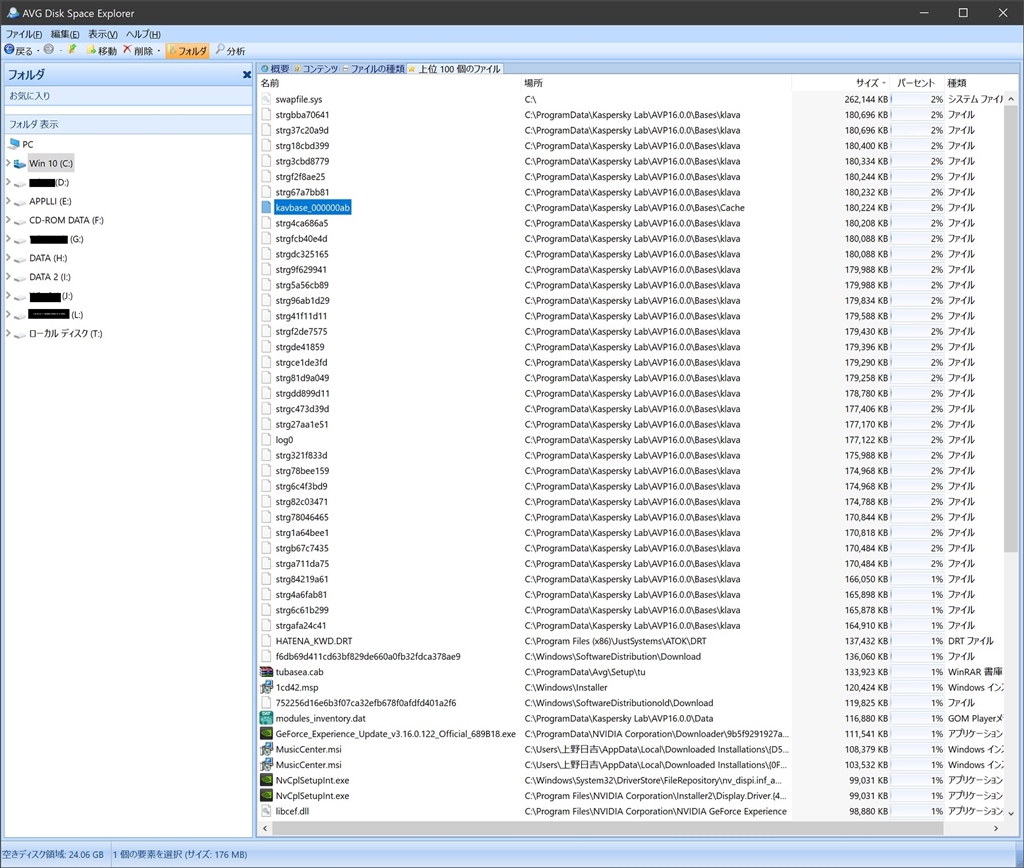Toggle the フォルダ folder pane button
The height and width of the screenshot is (868, 1024).
coord(187,50)
